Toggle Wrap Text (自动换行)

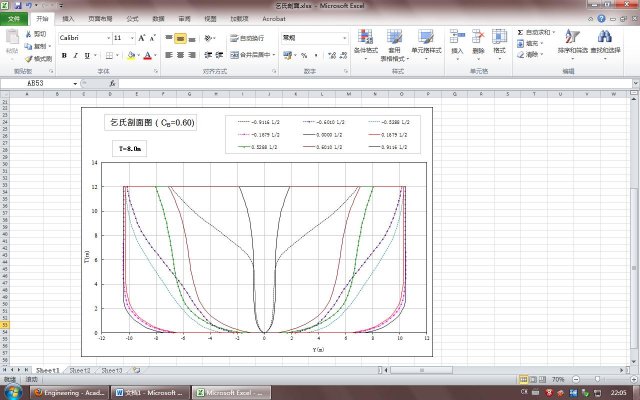coord(252,38)
